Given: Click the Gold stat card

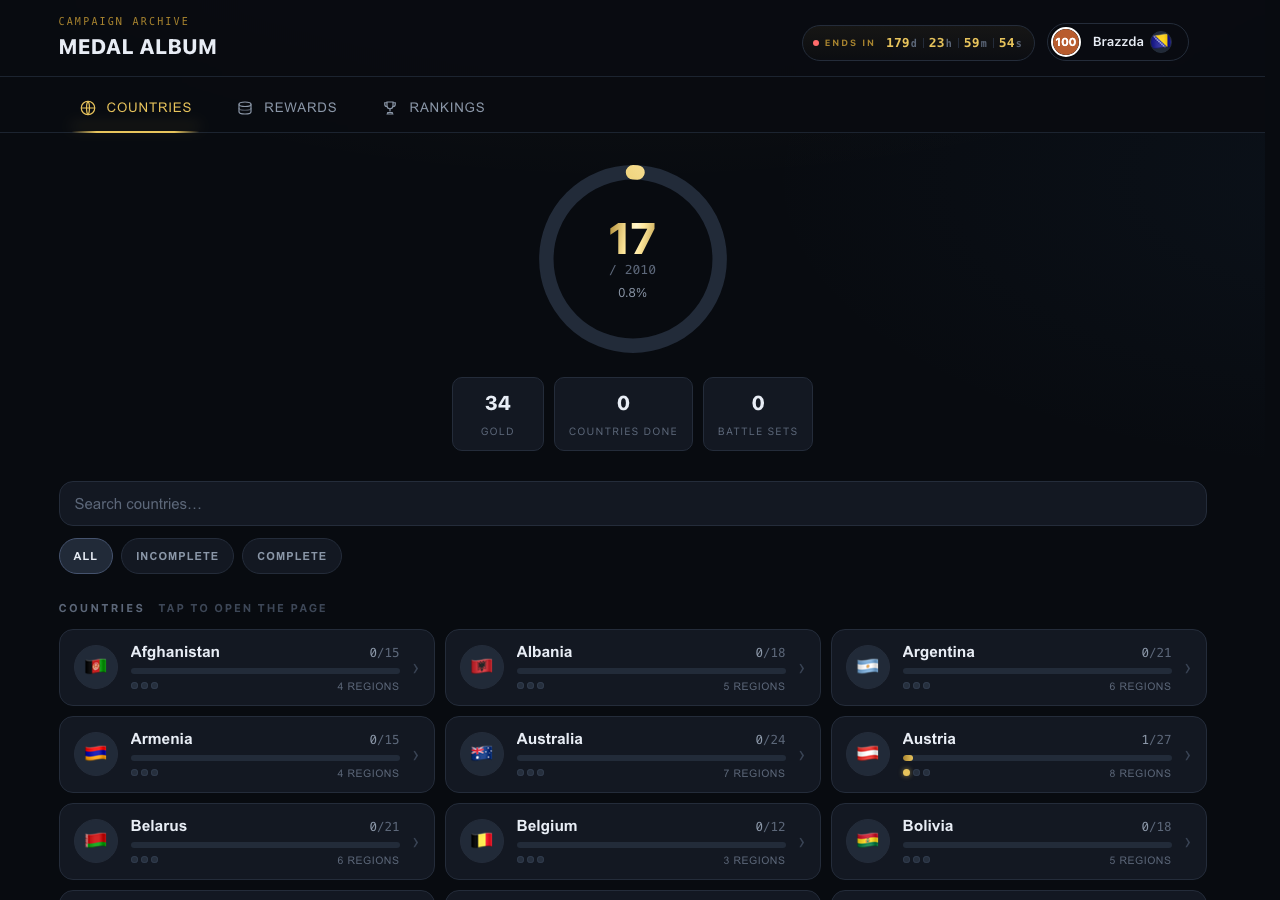Looking at the screenshot, I should (x=498, y=414).
